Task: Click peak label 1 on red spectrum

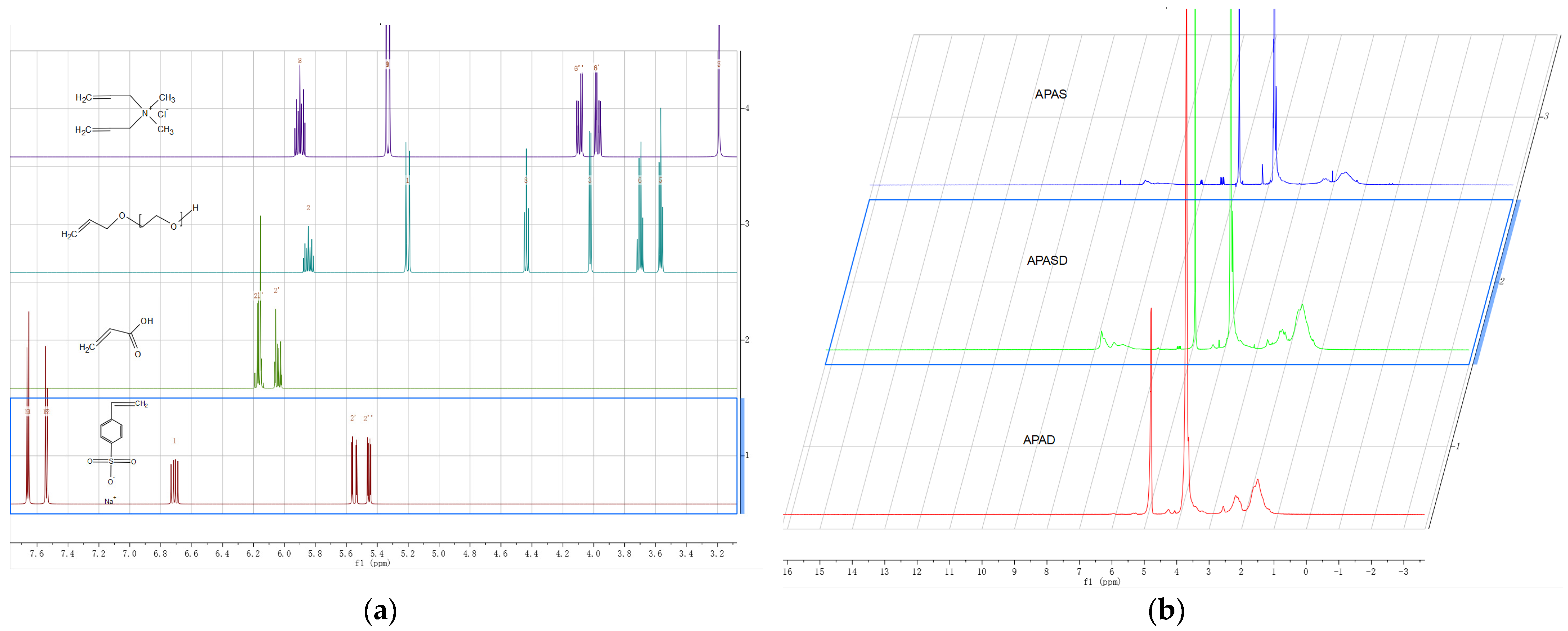Action: tap(174, 441)
